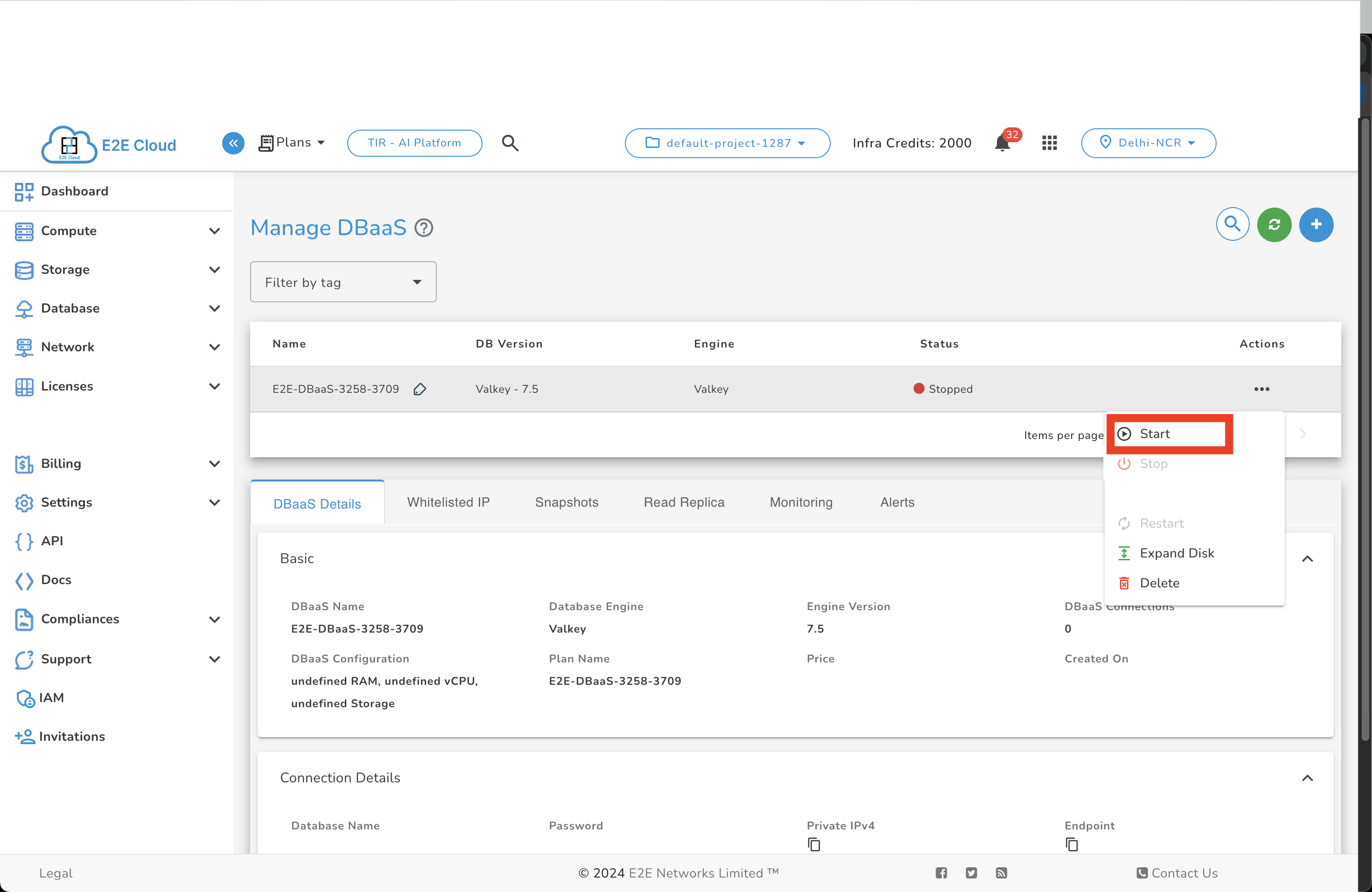Click the DB Version column header
The image size is (1372, 892).
[509, 344]
